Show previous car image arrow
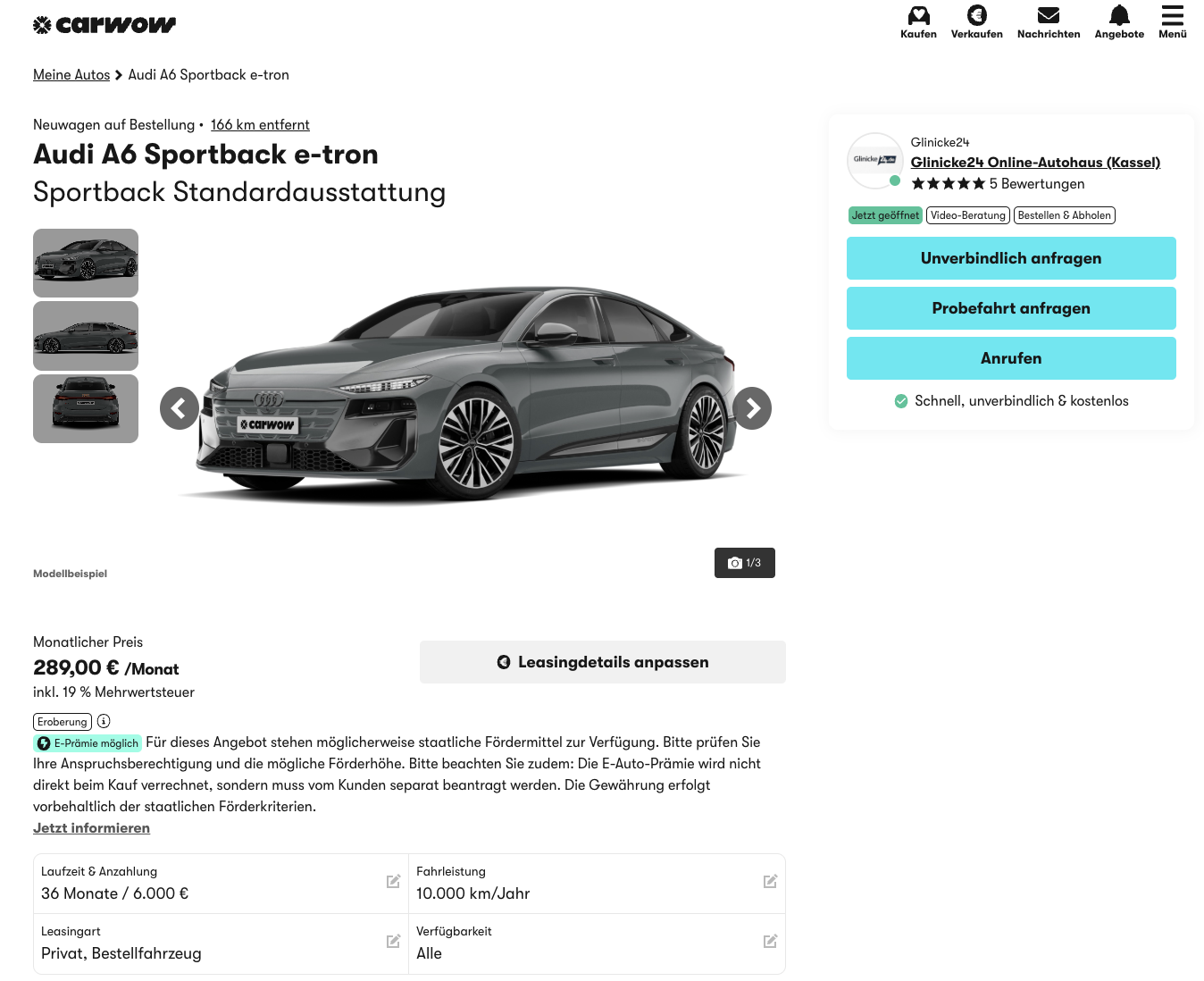Image resolution: width=1204 pixels, height=981 pixels. 180,408
